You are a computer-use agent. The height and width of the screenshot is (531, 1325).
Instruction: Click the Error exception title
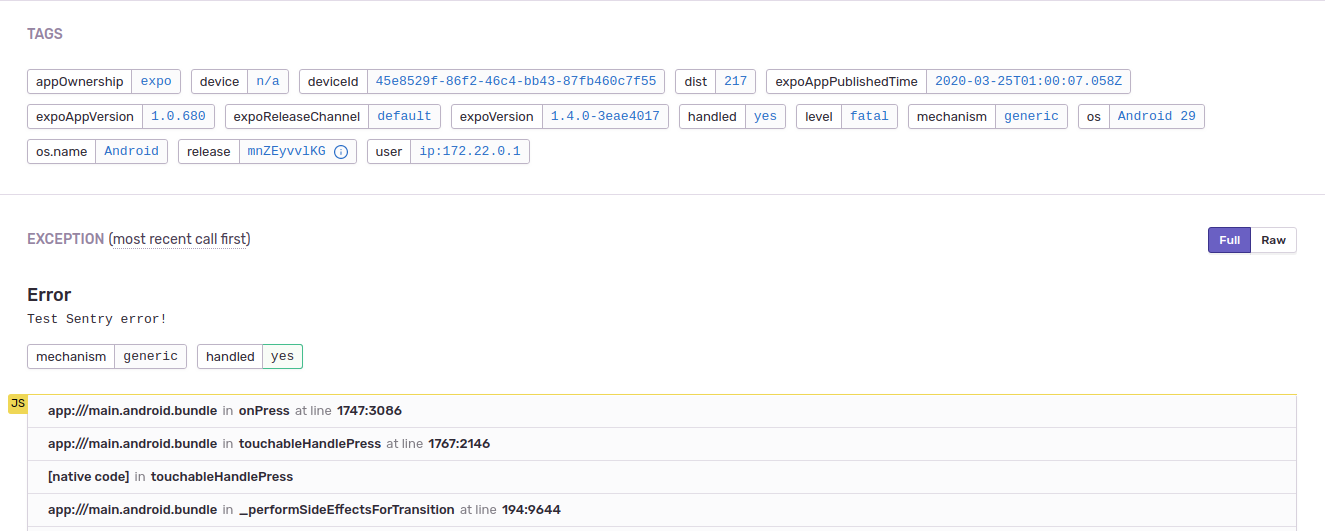point(49,295)
